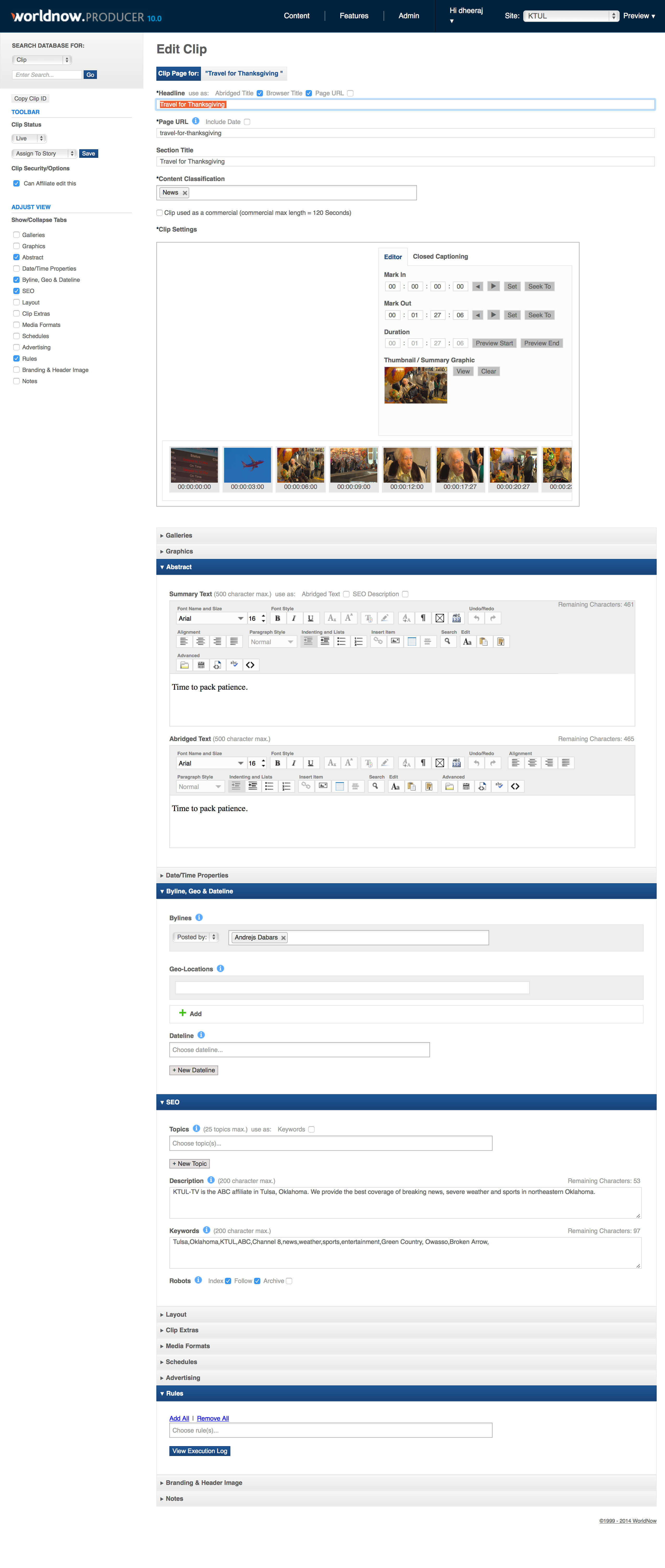Toggle underline in Summary Text editor
The width and height of the screenshot is (665, 1568).
click(311, 618)
